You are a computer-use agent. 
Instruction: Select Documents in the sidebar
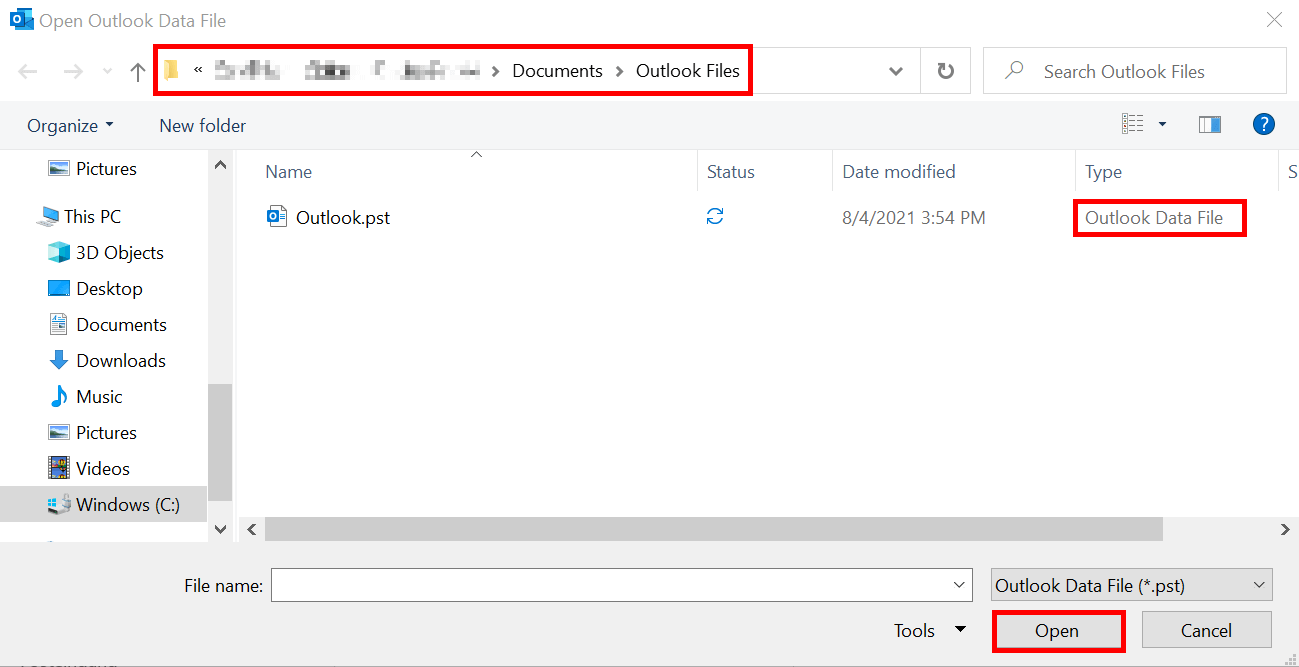click(x=121, y=324)
